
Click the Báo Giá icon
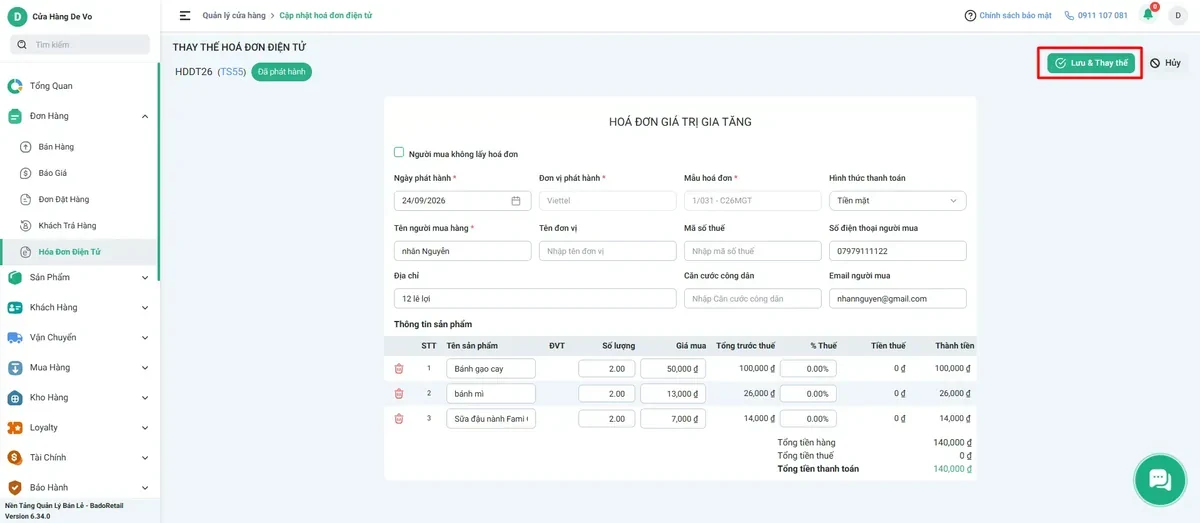[x=26, y=173]
